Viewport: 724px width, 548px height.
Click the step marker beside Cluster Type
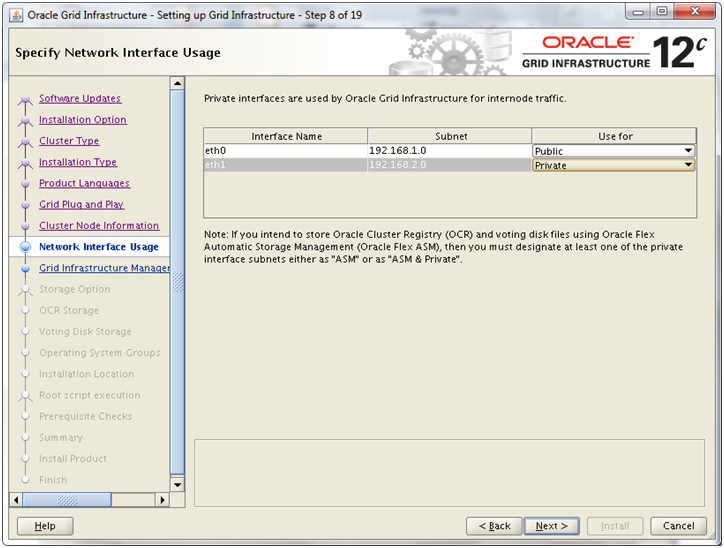pyautogui.click(x=25, y=141)
